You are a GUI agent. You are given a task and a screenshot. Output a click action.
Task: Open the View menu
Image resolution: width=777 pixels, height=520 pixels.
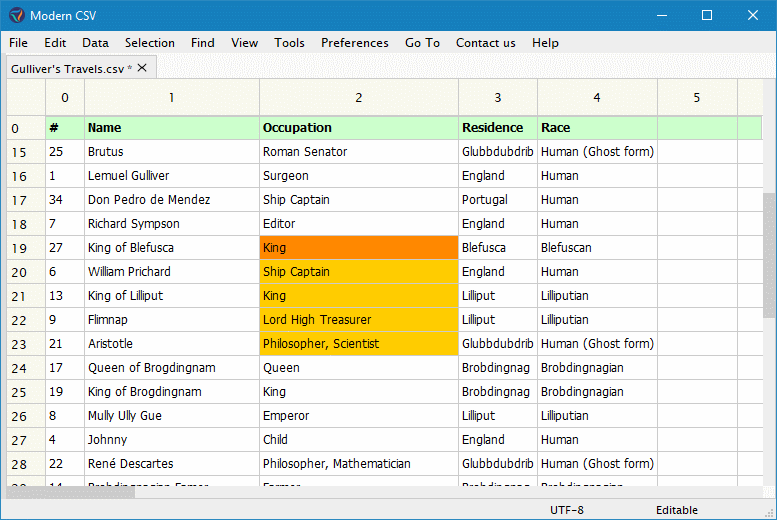(244, 43)
